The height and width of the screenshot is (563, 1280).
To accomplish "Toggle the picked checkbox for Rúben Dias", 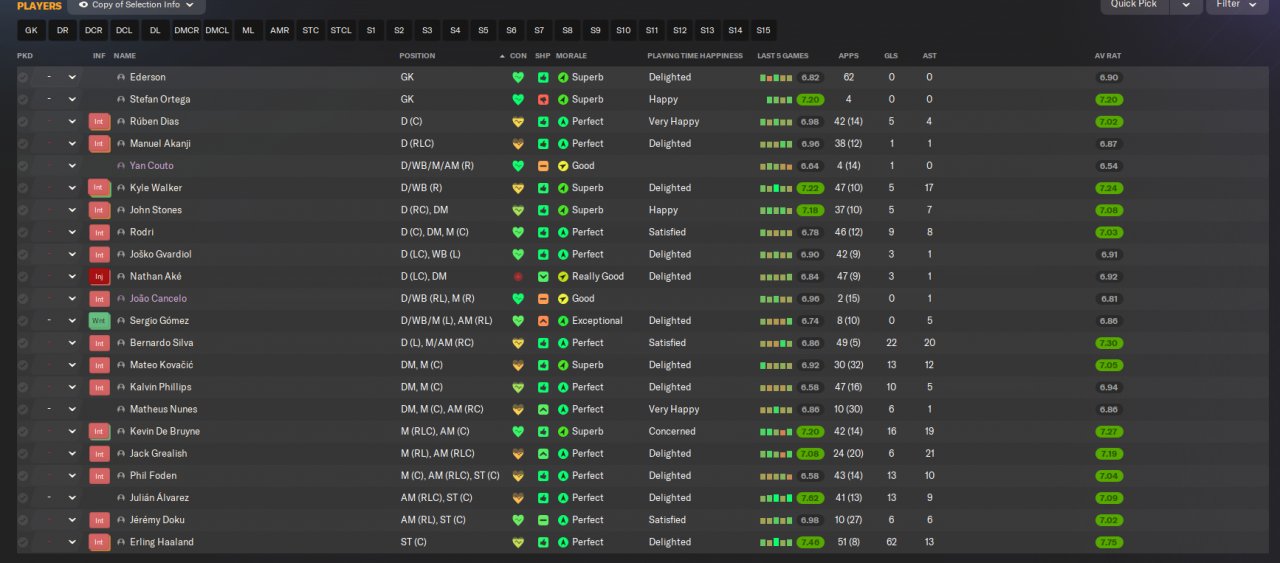I will tap(23, 121).
